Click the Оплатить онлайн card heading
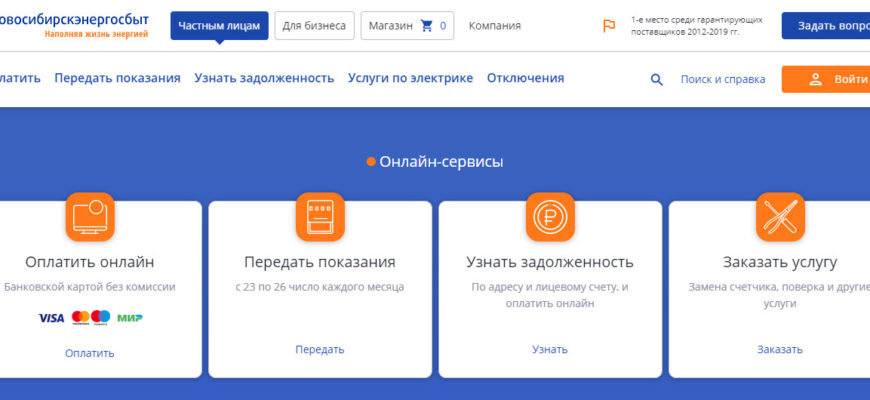 point(90,262)
